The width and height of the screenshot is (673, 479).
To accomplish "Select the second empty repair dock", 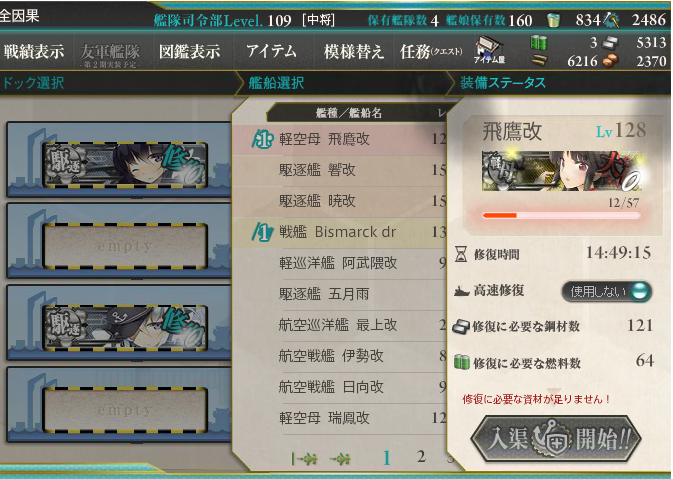I will (124, 410).
